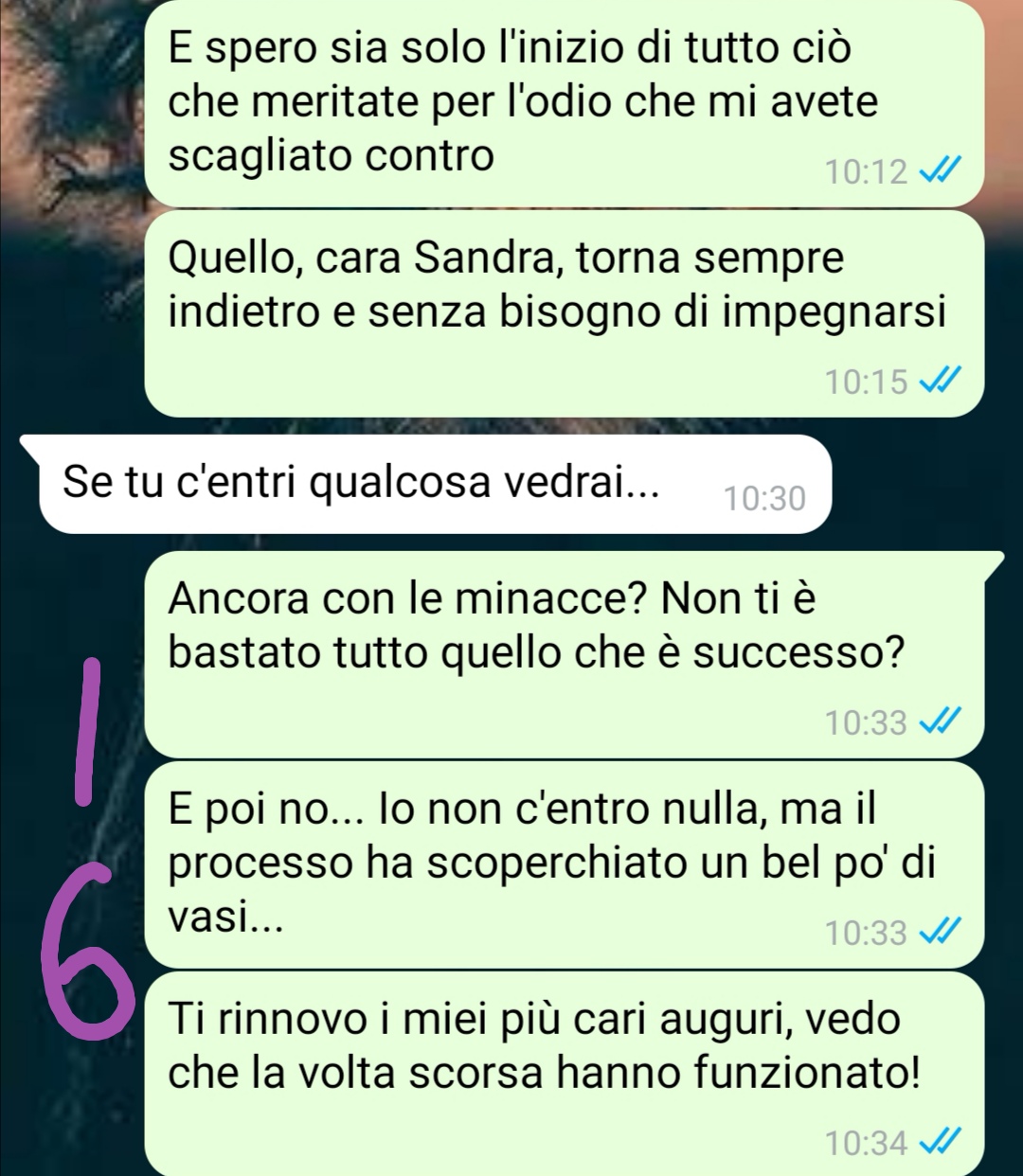Click read-receipt checkmarks on the 10:12 message
The height and width of the screenshot is (1176, 1023).
(940, 171)
